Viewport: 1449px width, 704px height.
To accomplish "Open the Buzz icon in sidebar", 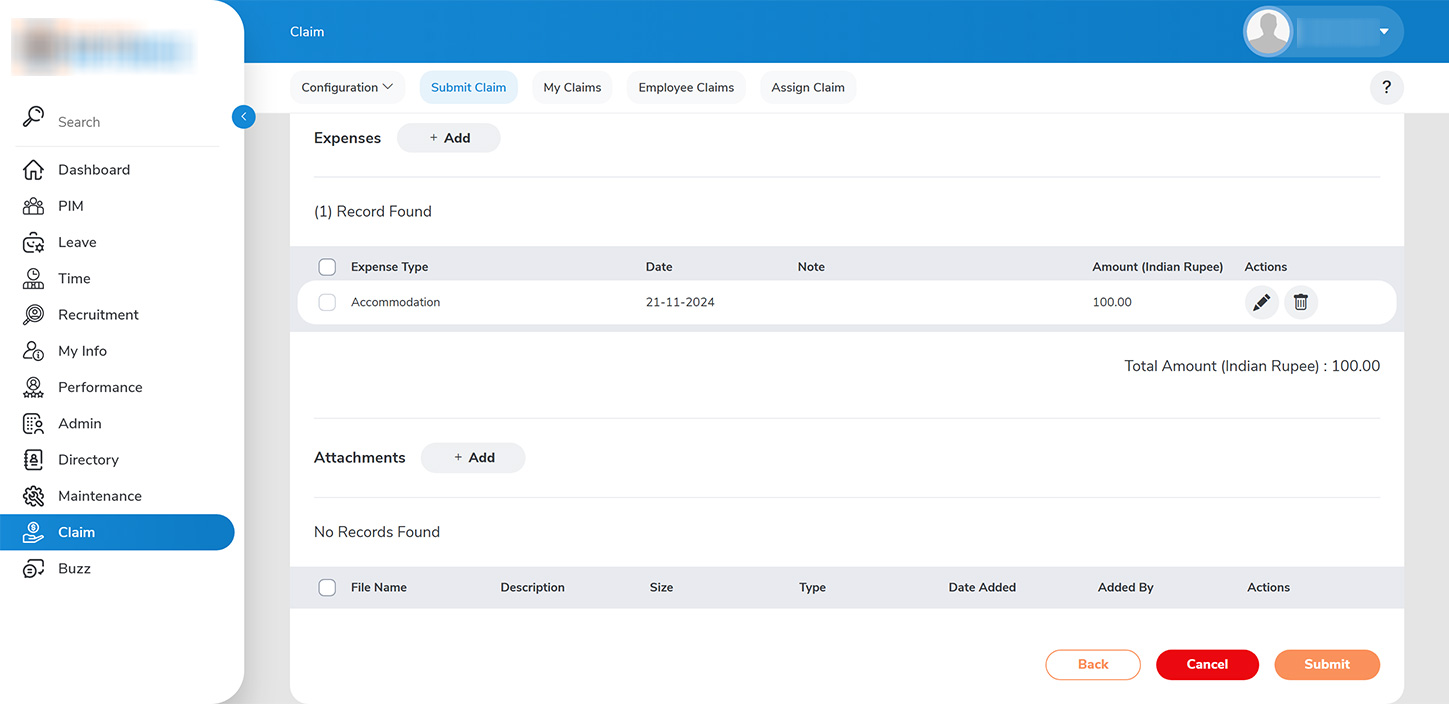I will [34, 569].
